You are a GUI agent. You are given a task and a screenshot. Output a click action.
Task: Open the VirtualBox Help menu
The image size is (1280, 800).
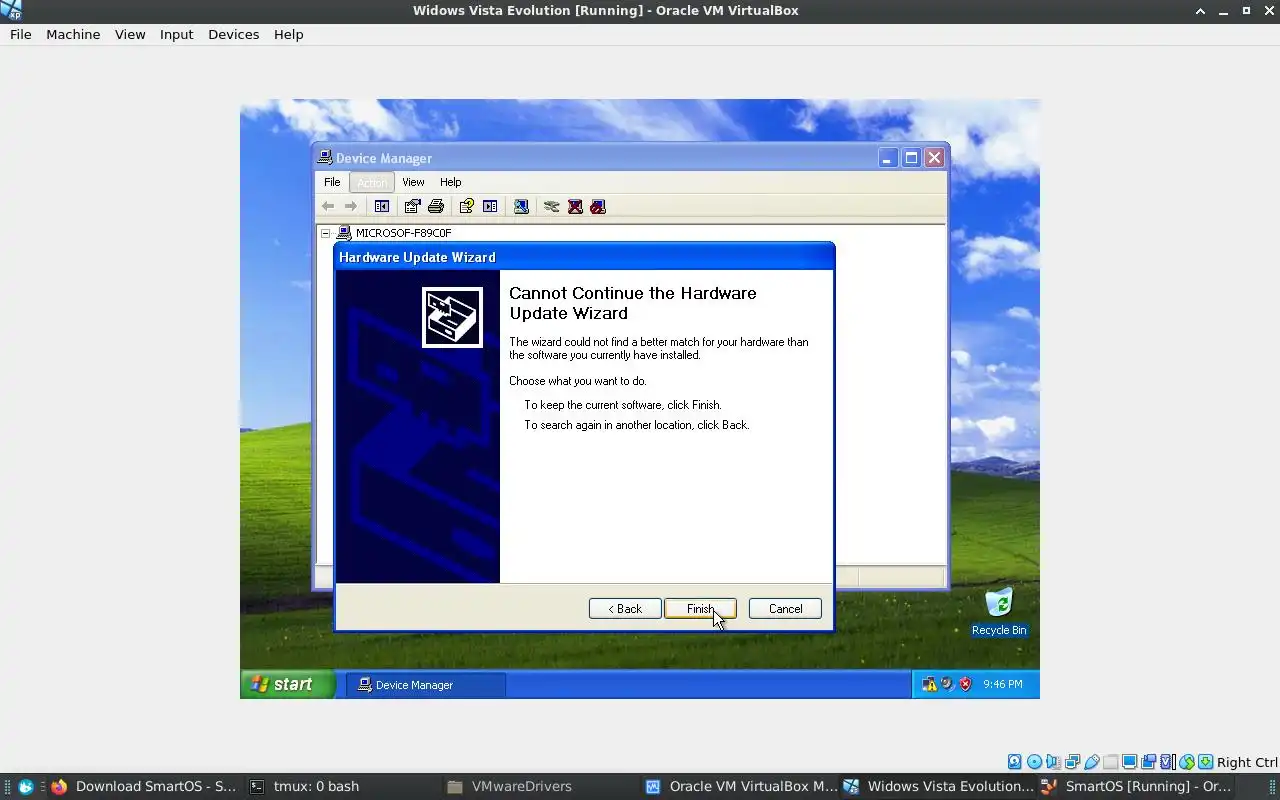[x=288, y=34]
